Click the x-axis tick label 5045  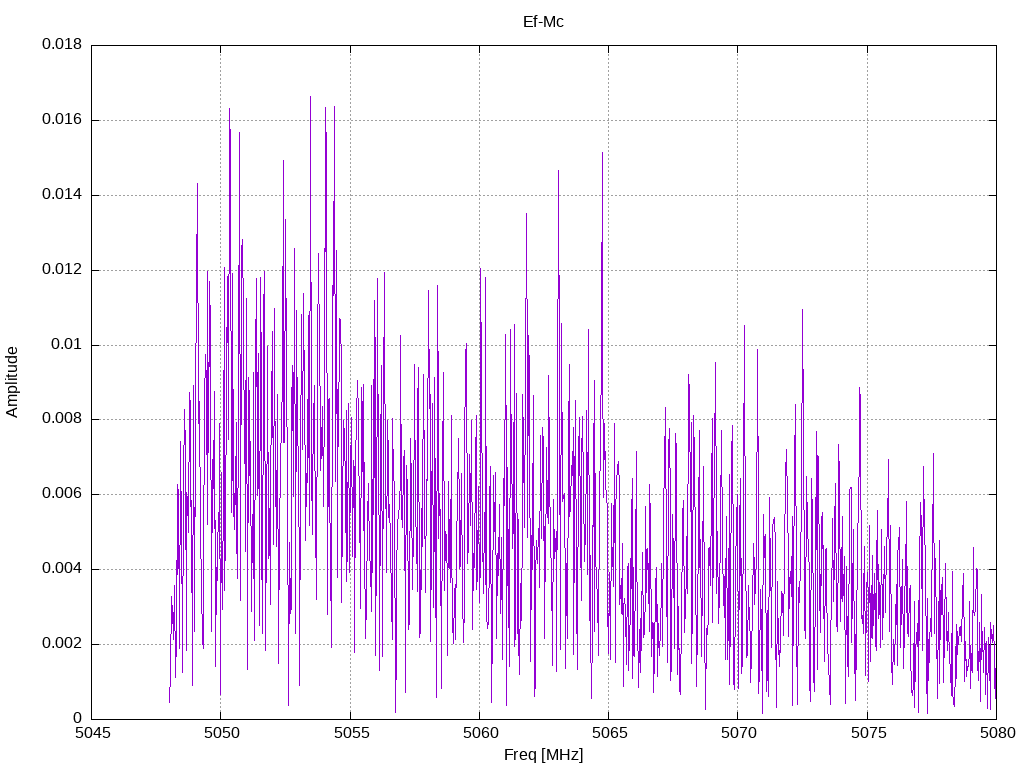coord(91,733)
